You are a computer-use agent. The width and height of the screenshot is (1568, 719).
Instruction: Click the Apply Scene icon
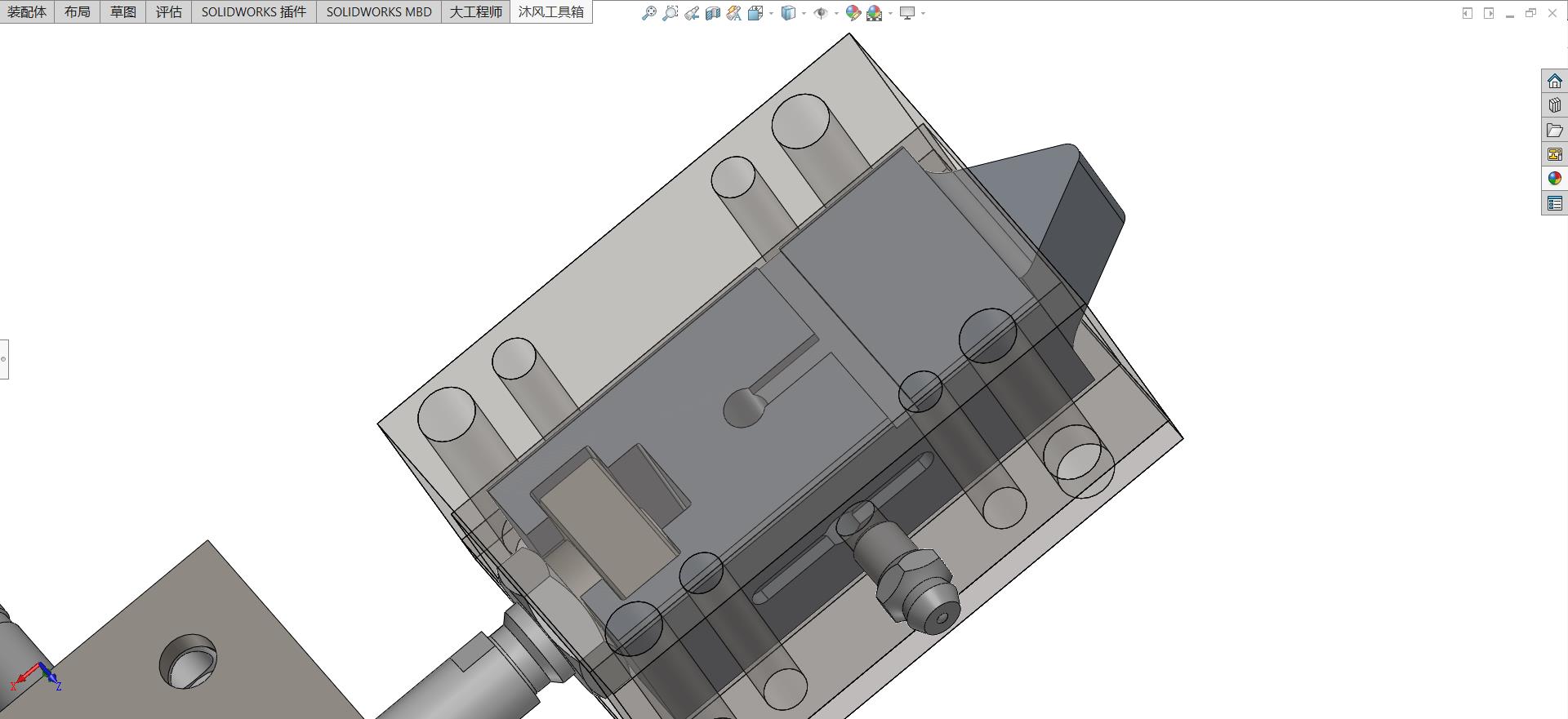pos(875,13)
